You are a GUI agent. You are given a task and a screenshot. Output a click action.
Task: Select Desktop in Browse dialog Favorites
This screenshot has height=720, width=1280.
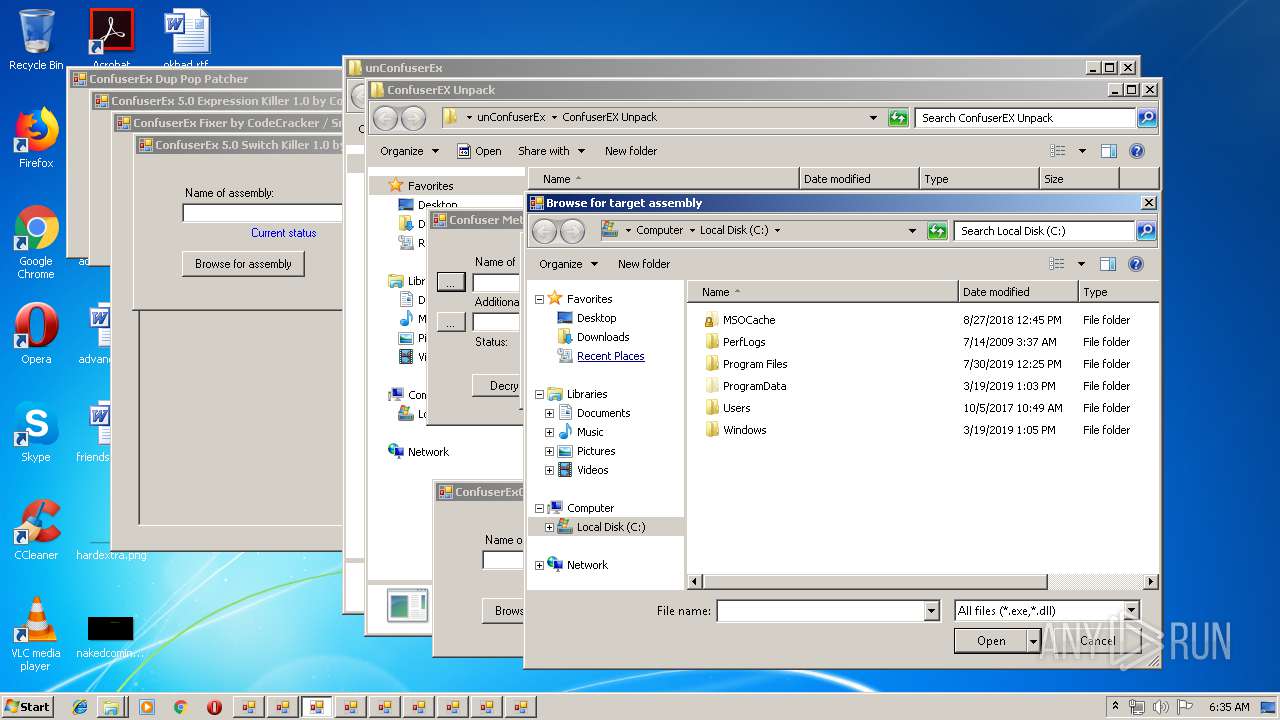point(596,318)
